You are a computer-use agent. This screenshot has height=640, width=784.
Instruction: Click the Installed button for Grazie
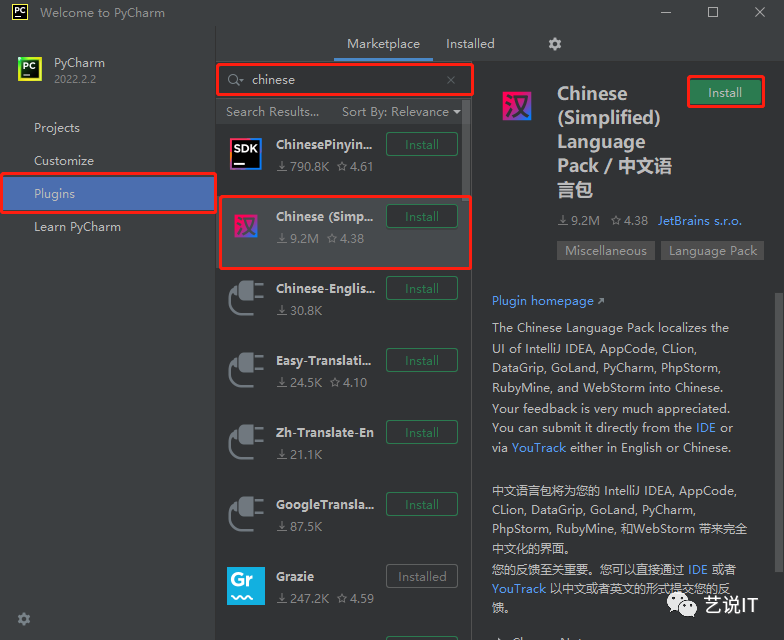[x=422, y=576]
